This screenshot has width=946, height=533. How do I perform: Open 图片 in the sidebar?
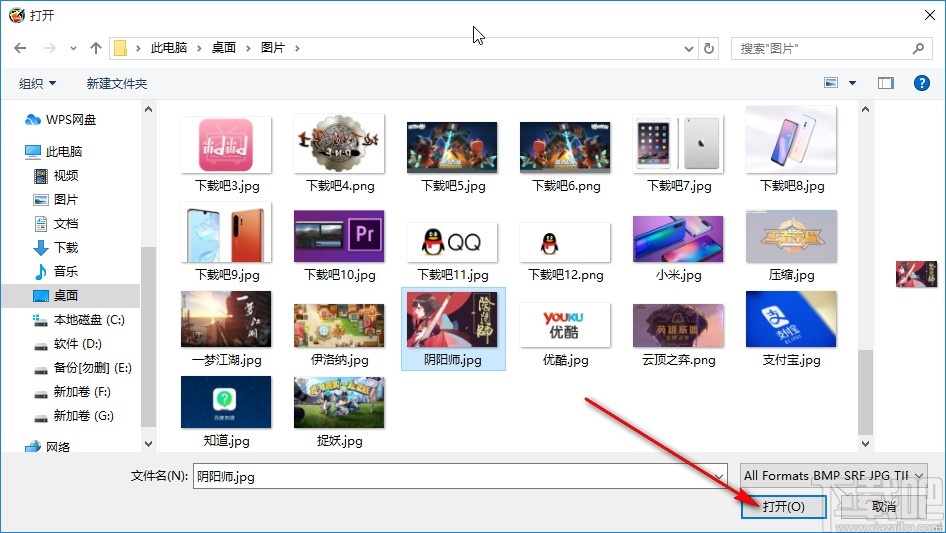pyautogui.click(x=56, y=200)
